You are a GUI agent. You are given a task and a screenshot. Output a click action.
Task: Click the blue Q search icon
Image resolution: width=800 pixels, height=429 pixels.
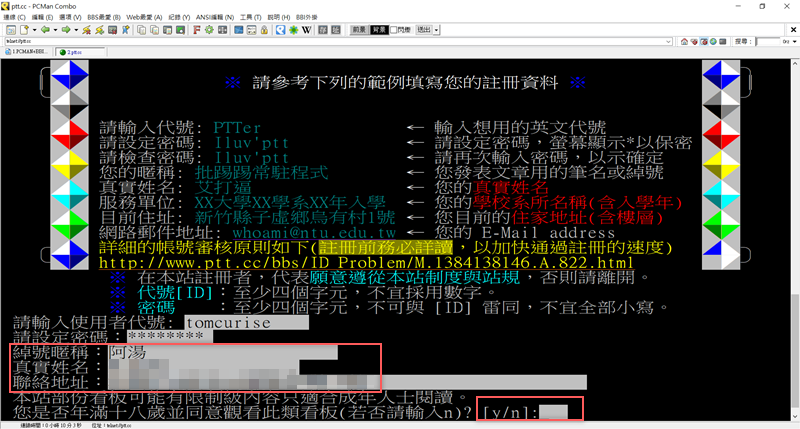(281, 30)
